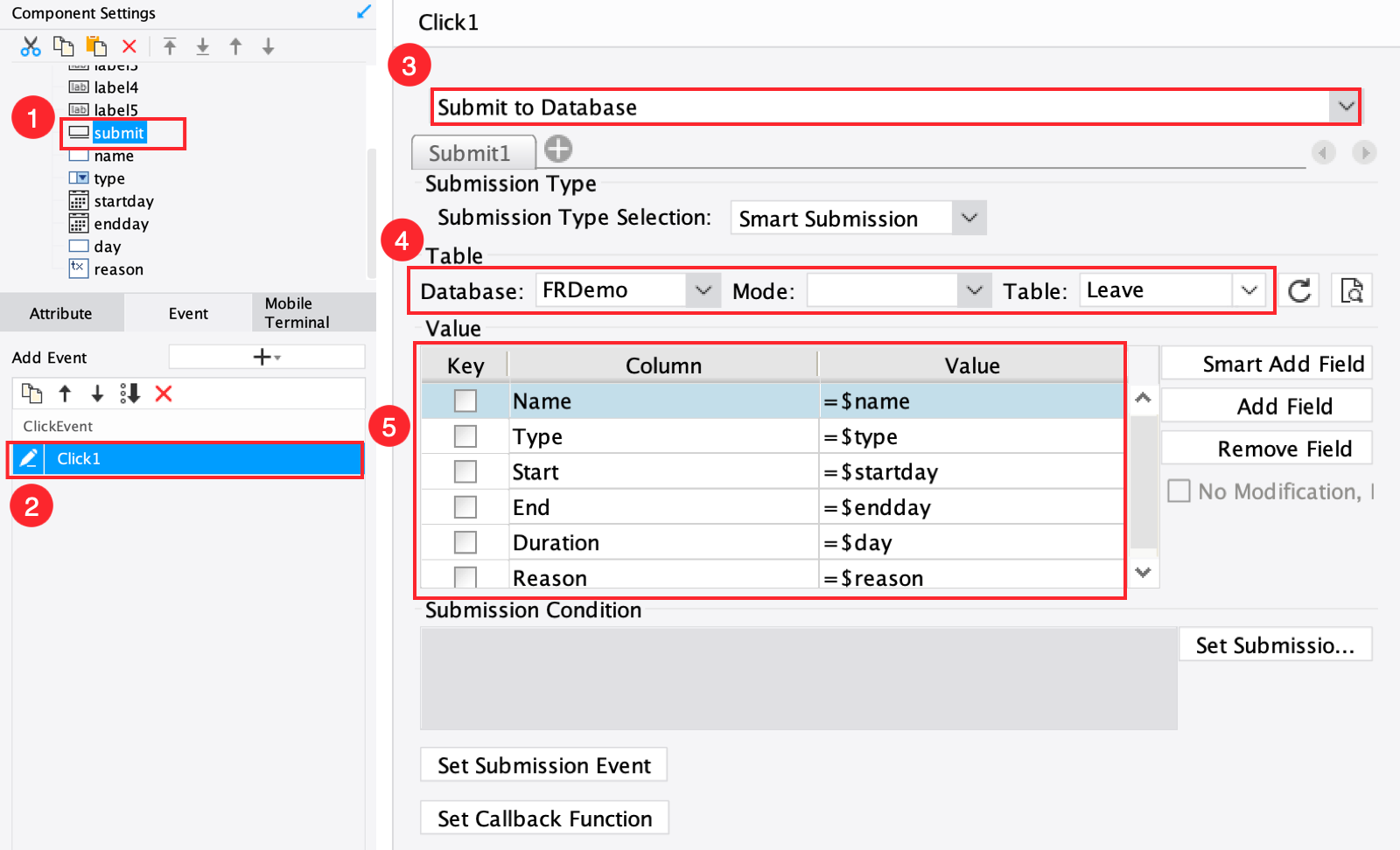This screenshot has width=1400, height=850.
Task: Open the FRDemo database dropdown
Action: pyautogui.click(x=703, y=290)
